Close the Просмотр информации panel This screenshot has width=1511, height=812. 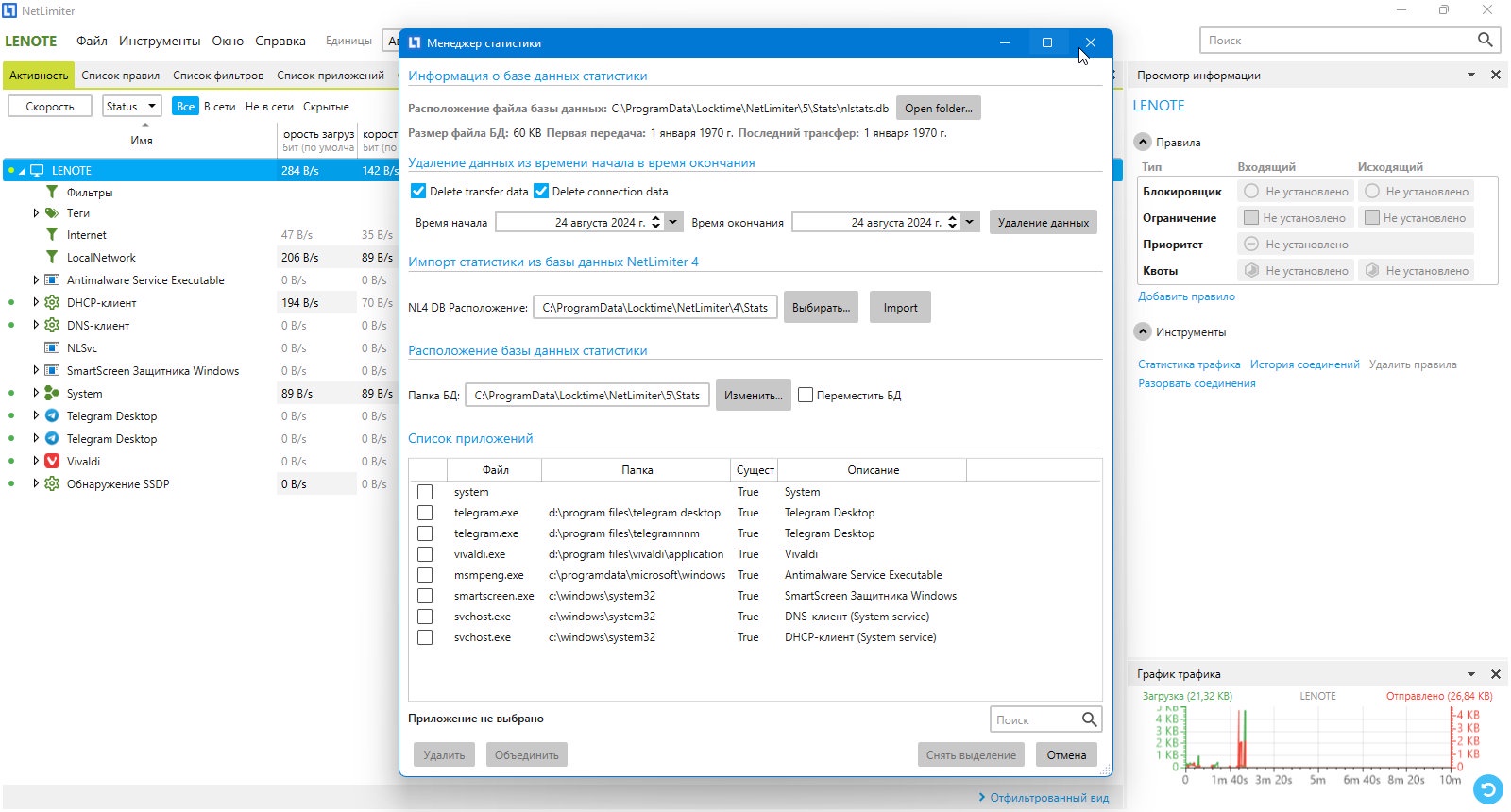pos(1496,75)
